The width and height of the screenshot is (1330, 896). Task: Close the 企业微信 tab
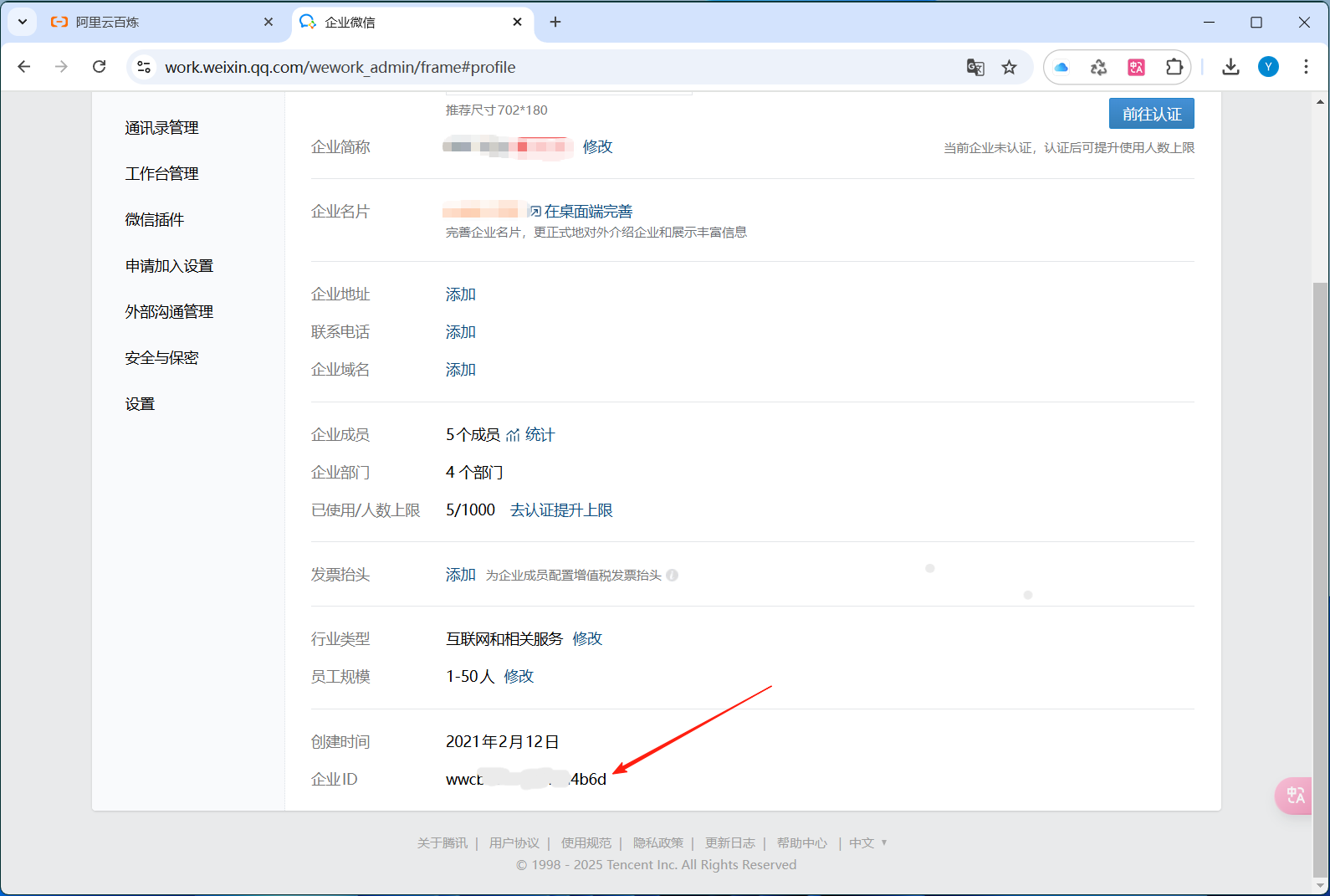(x=518, y=22)
